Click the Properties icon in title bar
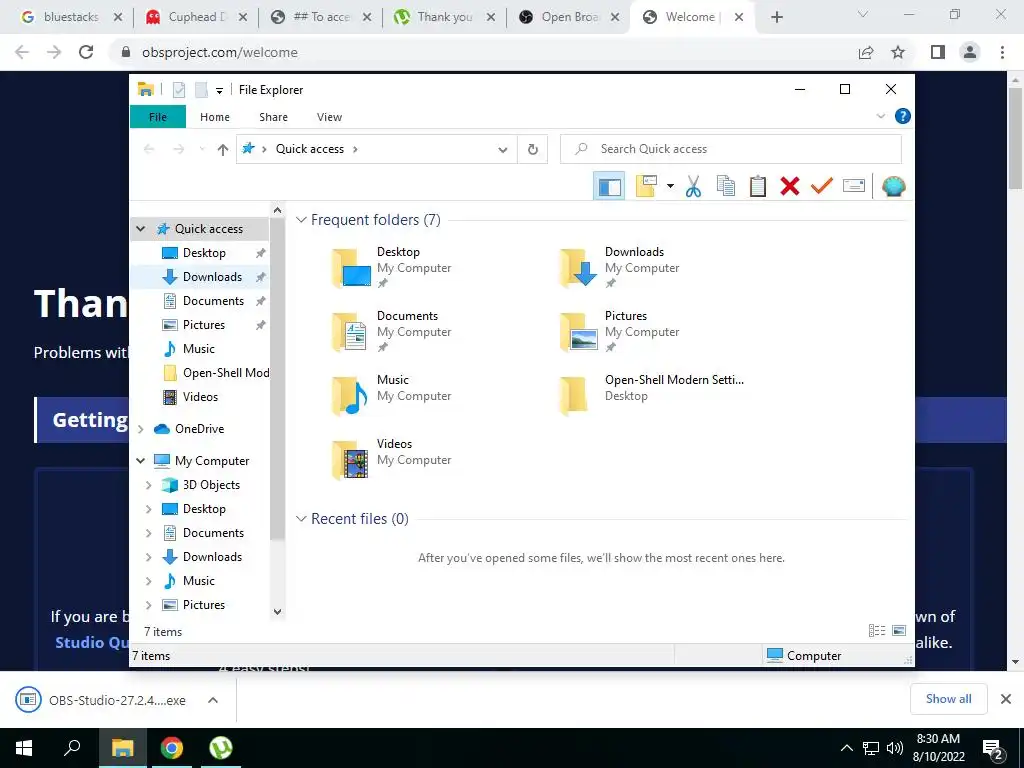 point(178,90)
